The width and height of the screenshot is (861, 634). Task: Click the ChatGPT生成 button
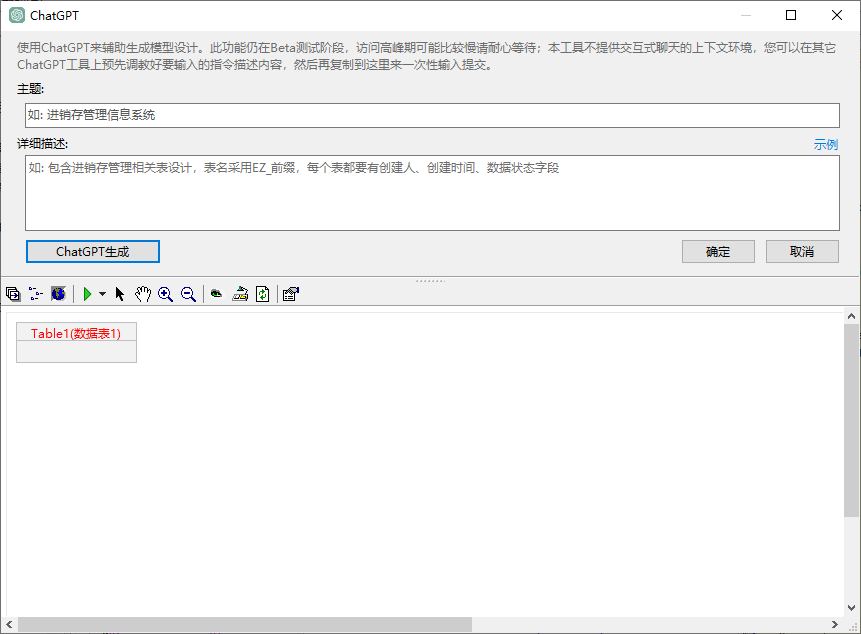93,251
